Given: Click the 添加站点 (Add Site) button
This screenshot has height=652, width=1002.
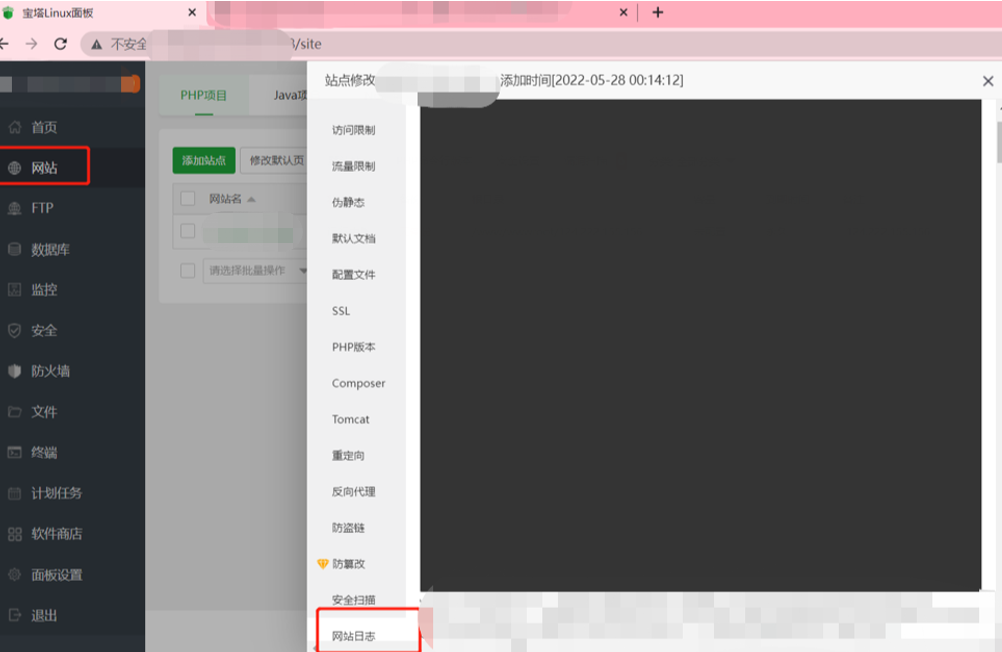Looking at the screenshot, I should (x=202, y=162).
